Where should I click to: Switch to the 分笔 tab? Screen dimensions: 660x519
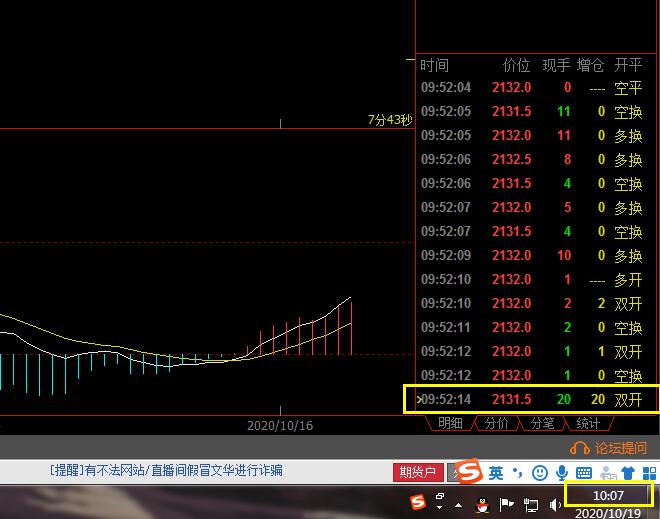(x=542, y=423)
